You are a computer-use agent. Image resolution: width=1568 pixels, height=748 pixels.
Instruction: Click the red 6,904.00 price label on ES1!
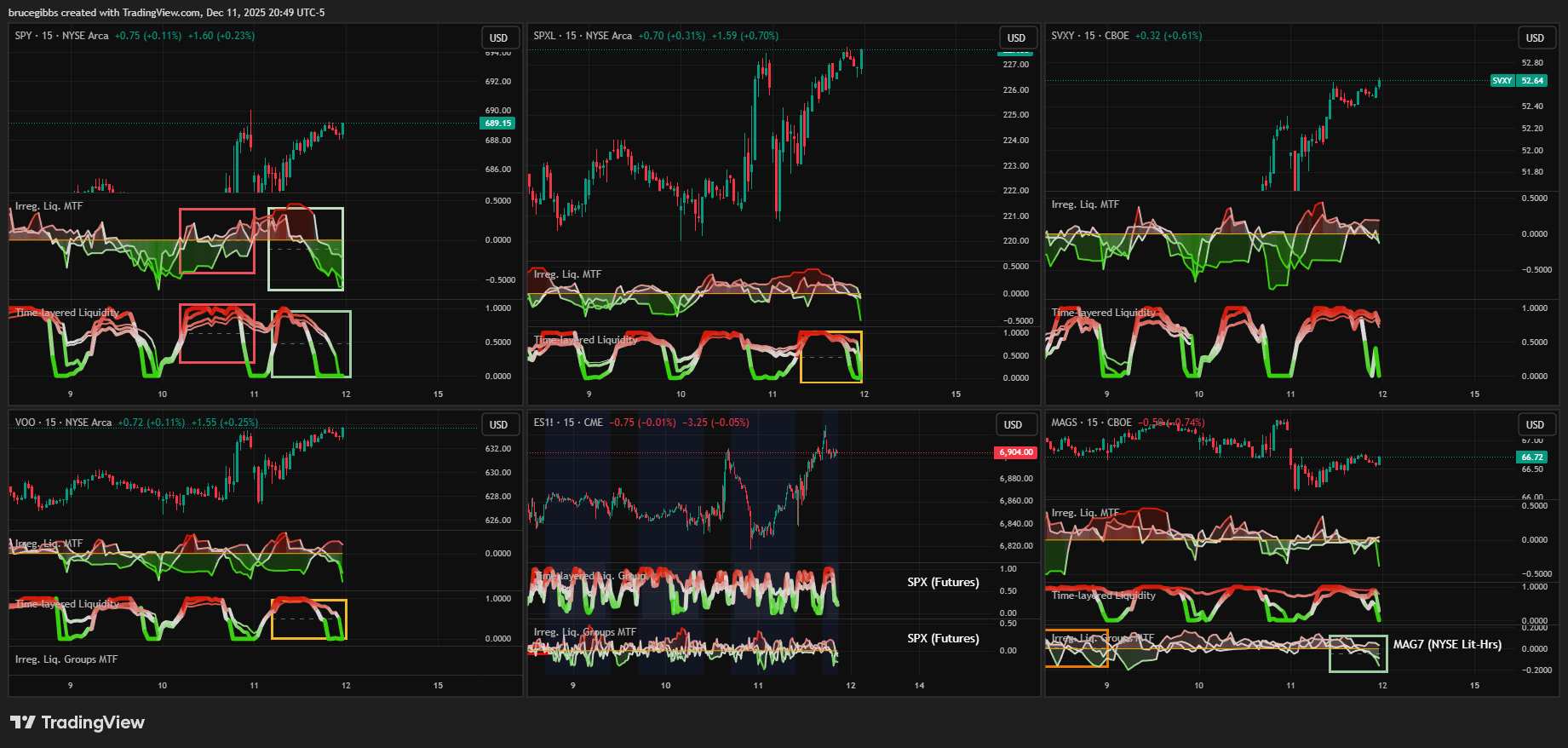coord(1015,452)
